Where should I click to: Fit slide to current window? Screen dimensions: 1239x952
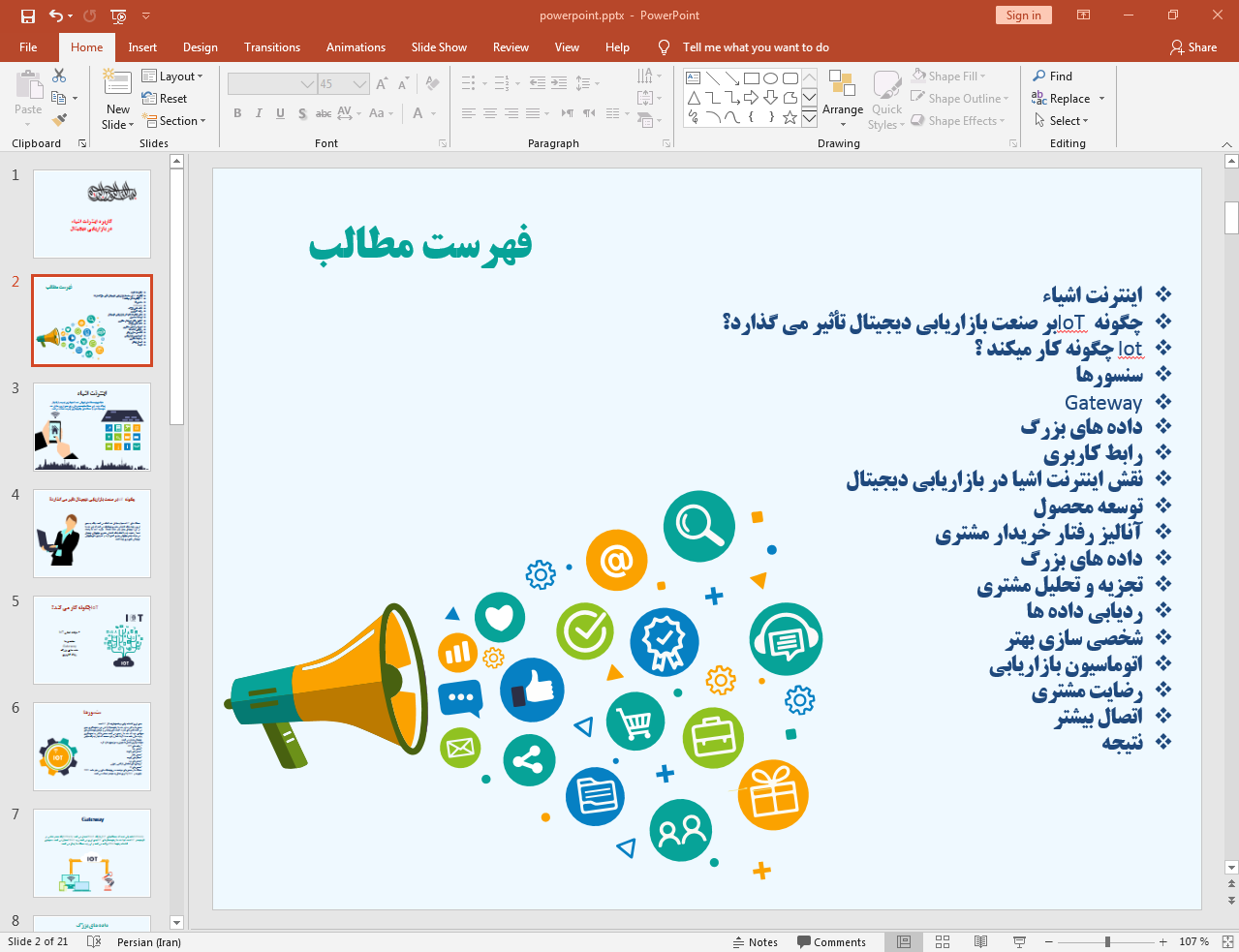pyautogui.click(x=1227, y=941)
